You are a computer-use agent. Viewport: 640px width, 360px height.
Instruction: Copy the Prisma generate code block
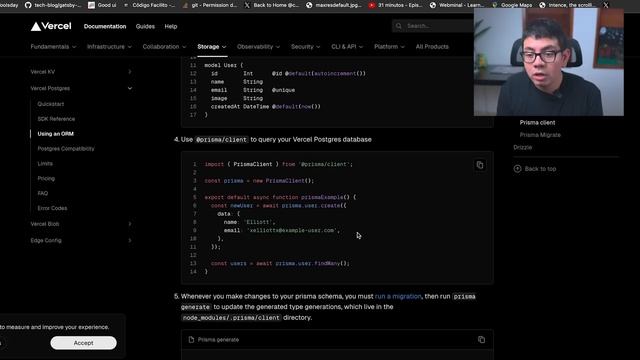[x=481, y=340]
